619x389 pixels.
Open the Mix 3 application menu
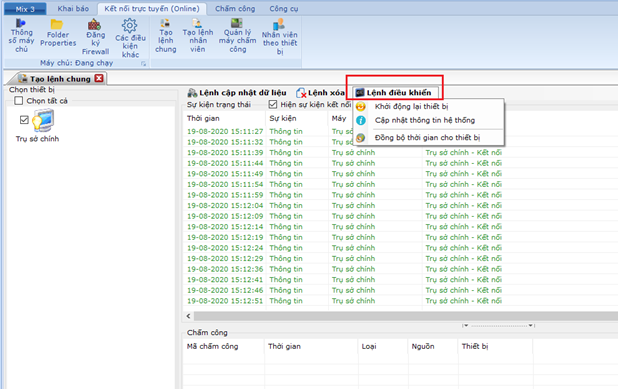[x=25, y=9]
